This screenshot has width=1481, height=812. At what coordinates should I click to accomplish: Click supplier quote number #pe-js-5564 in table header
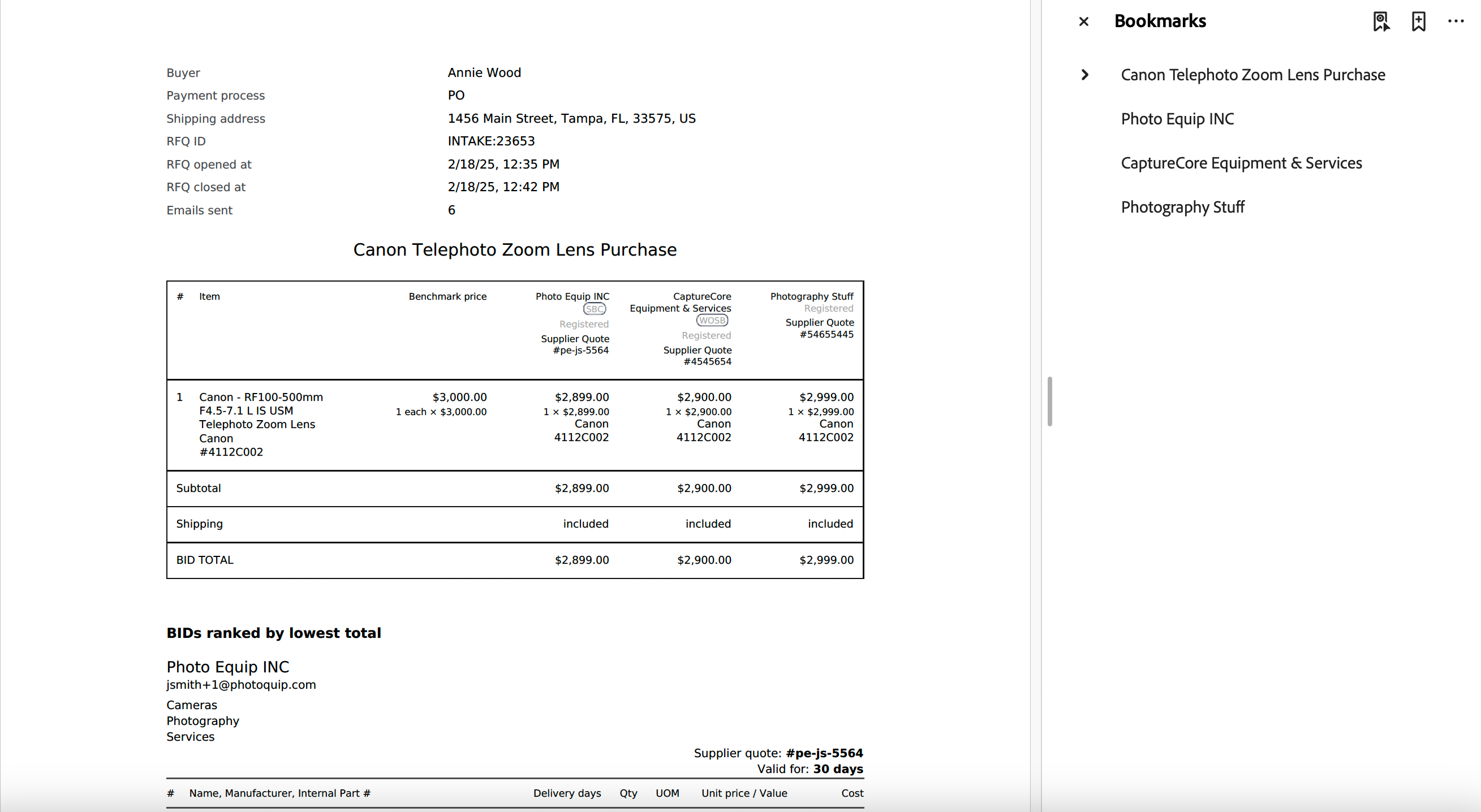[580, 351]
